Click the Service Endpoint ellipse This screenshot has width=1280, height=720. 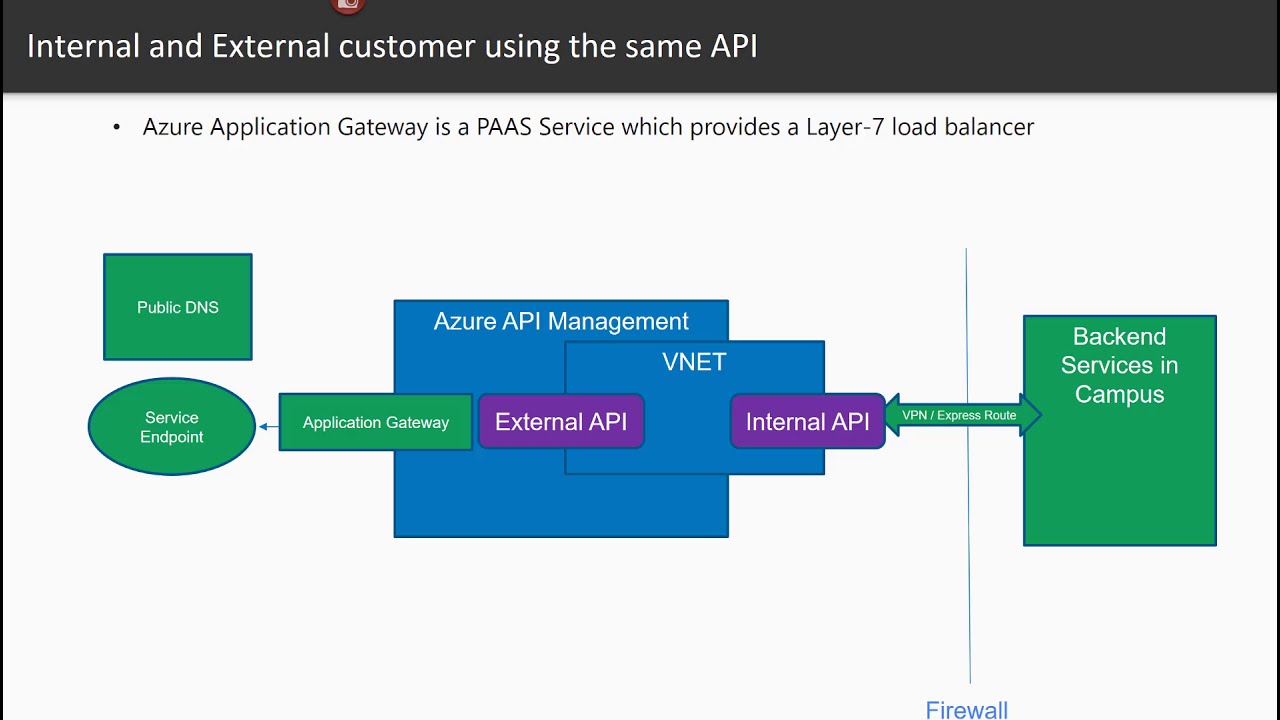(x=172, y=427)
